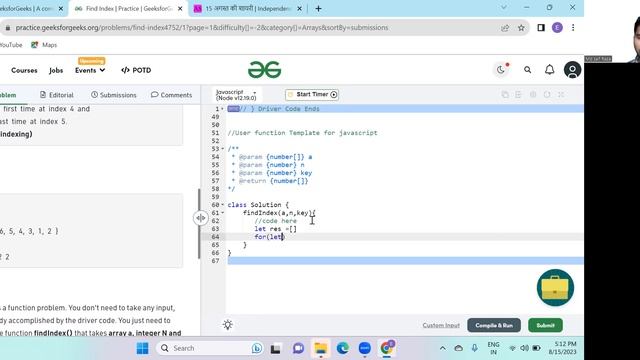Collapse the findIndex fold at line 61

coord(222,213)
